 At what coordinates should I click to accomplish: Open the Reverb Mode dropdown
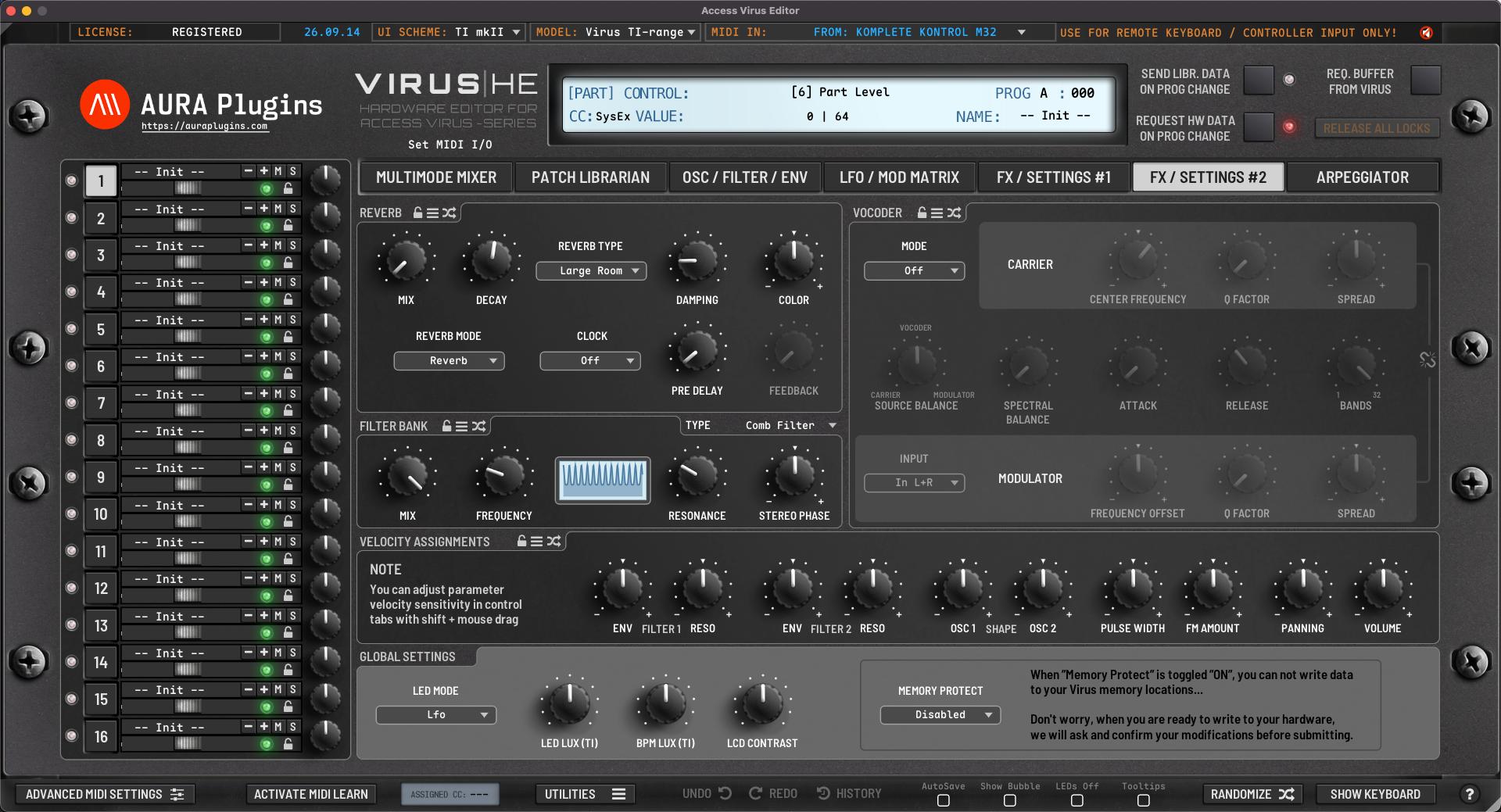click(x=449, y=361)
